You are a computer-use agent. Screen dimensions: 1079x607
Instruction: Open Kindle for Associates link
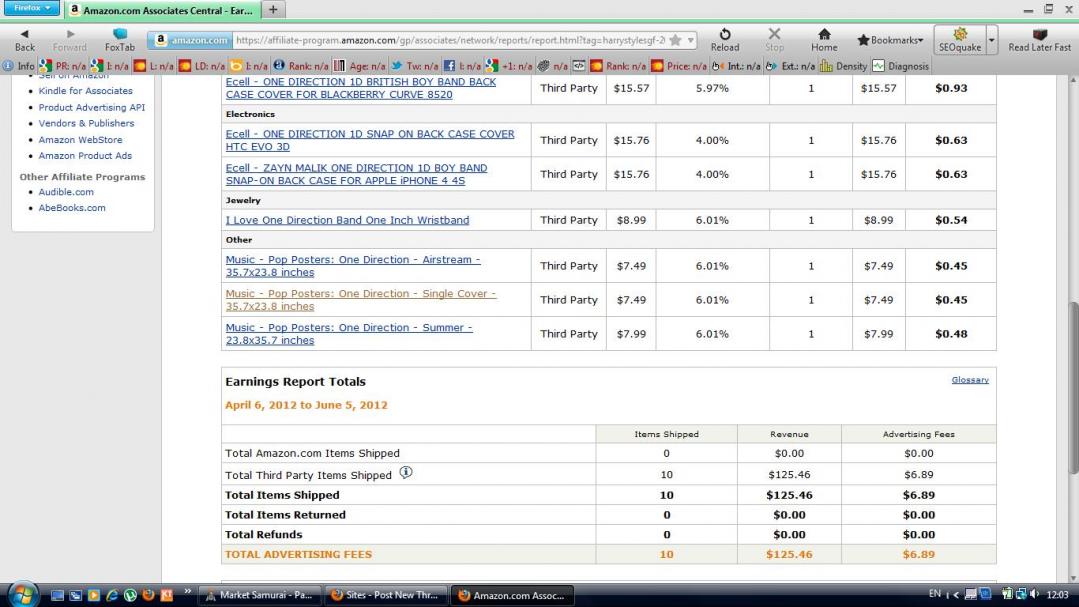85,91
